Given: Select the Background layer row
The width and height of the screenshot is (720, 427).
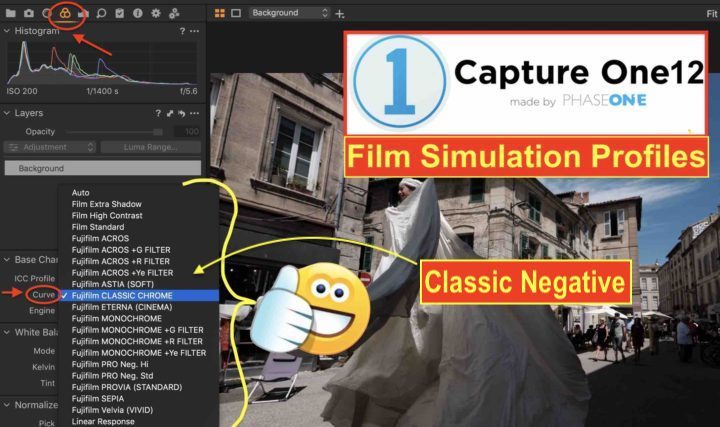Looking at the screenshot, I should pos(102,168).
